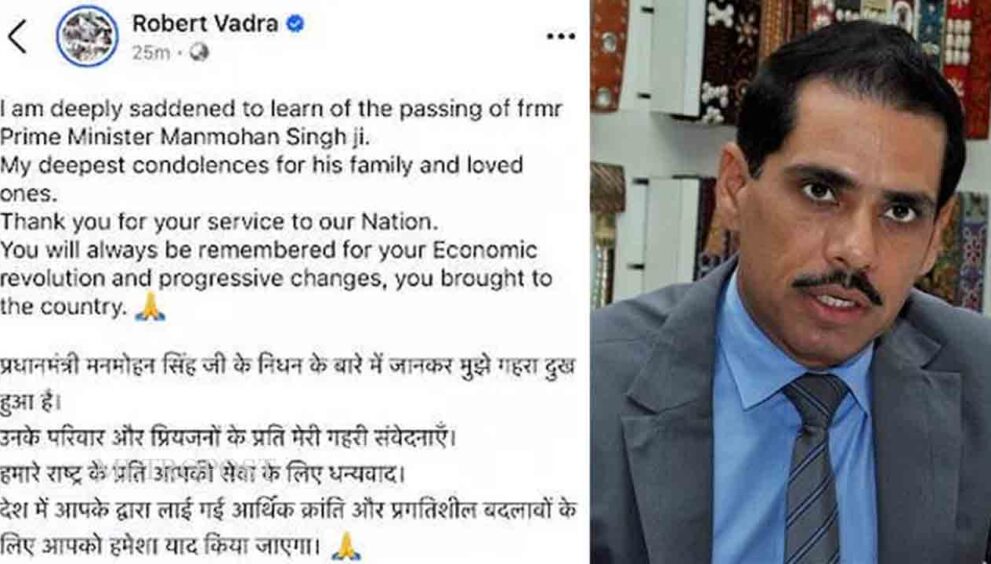Click the blue verified badge
991x564 pixels.
tap(295, 24)
